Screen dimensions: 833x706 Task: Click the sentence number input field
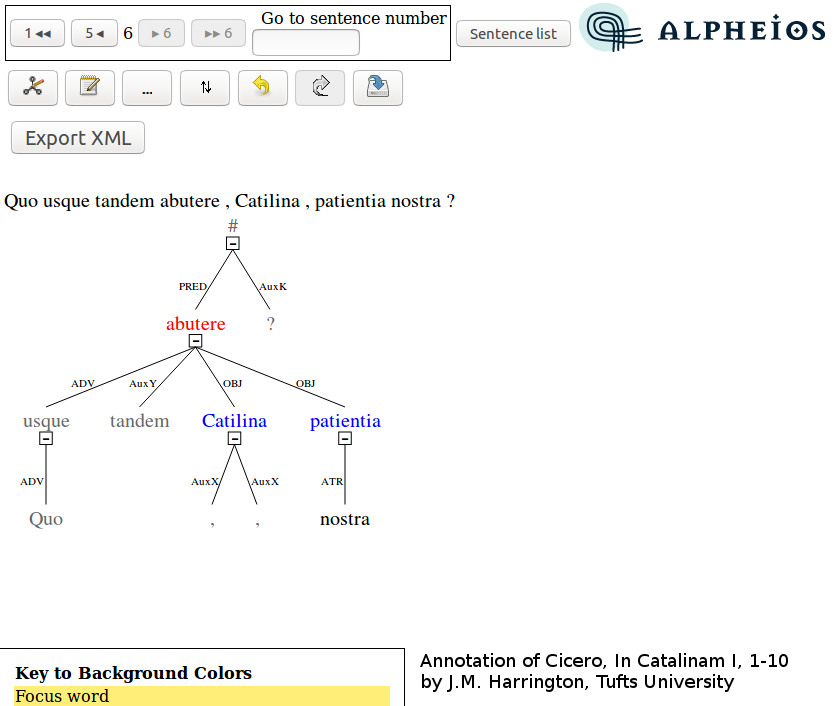click(x=306, y=42)
